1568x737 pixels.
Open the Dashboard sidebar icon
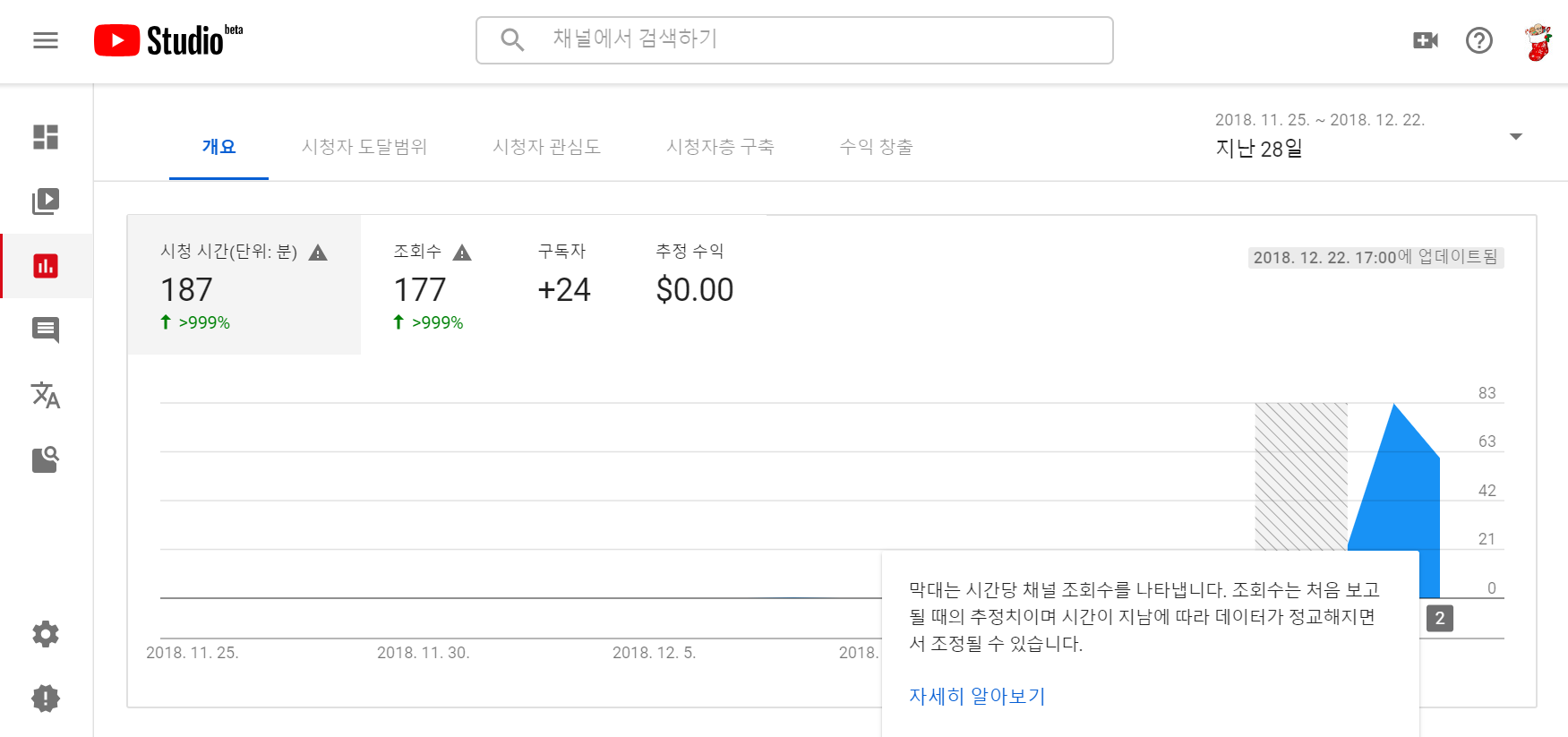point(46,137)
